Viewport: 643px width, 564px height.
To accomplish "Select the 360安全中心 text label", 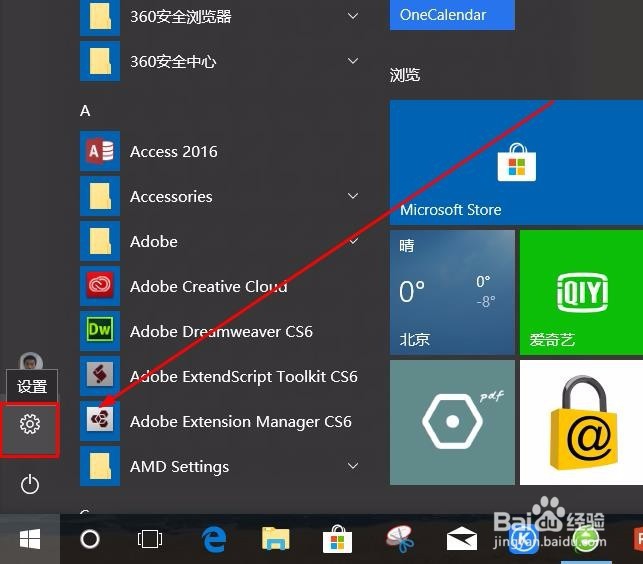I will click(x=173, y=62).
